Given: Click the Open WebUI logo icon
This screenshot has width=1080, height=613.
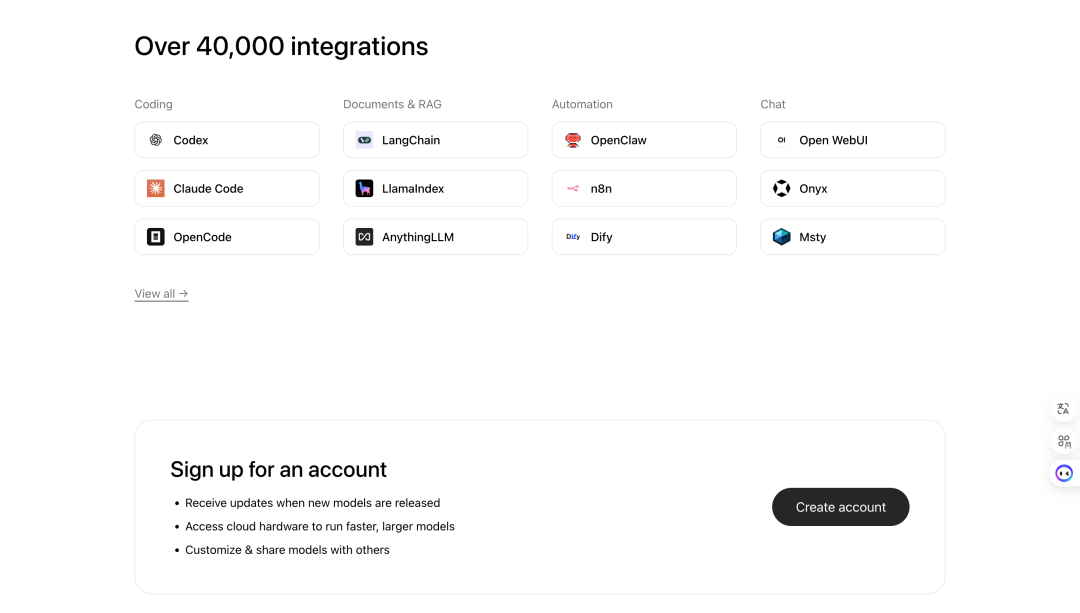Looking at the screenshot, I should point(782,140).
